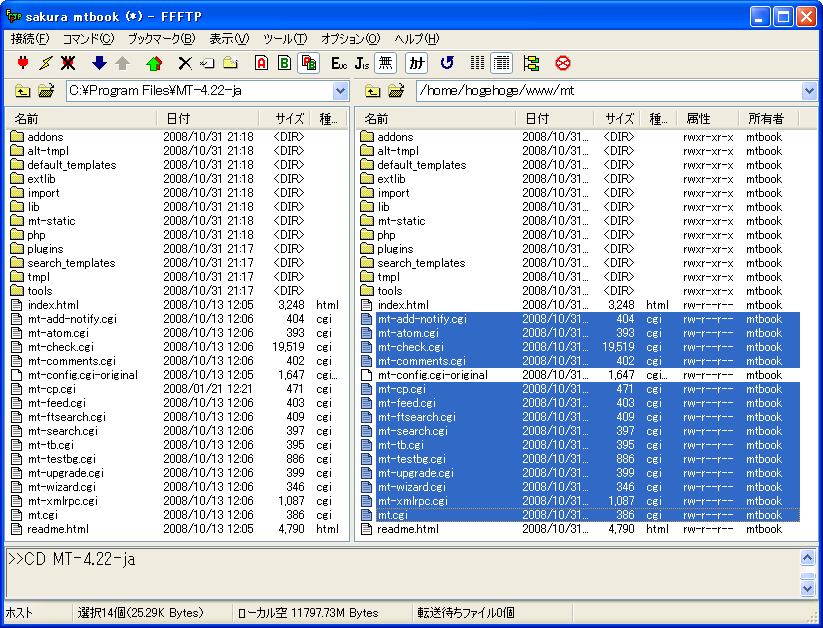Open the 接続(F) menu

point(30,39)
